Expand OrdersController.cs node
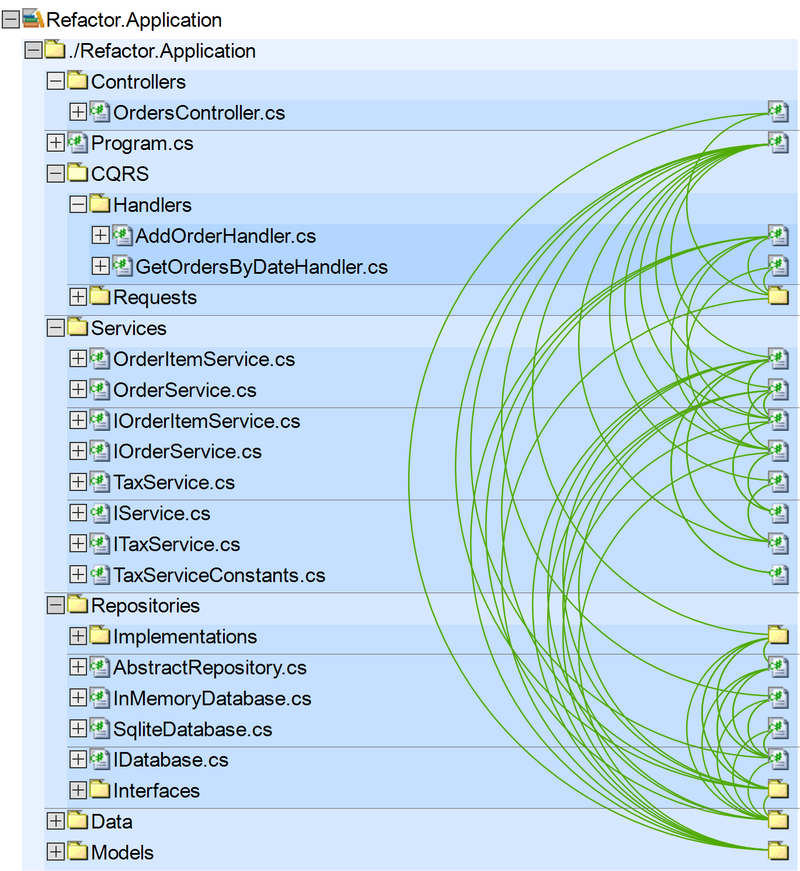Viewport: 800px width, 871px height. coord(77,112)
